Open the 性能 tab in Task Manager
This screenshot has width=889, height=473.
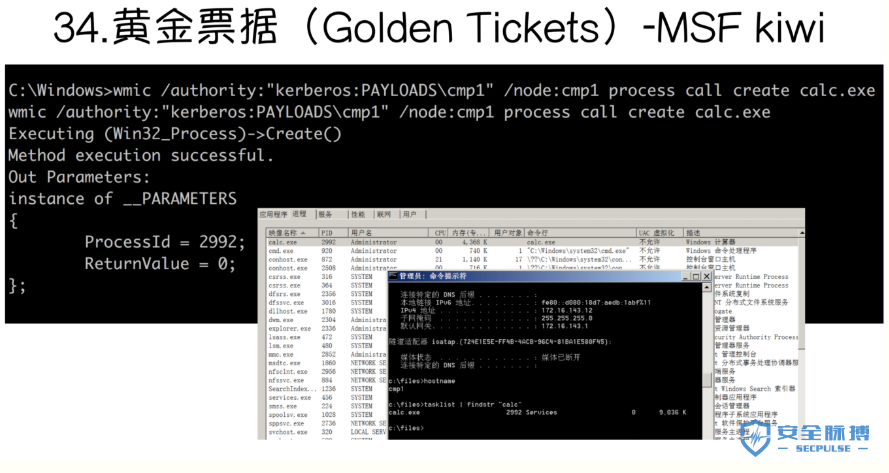pyautogui.click(x=358, y=214)
